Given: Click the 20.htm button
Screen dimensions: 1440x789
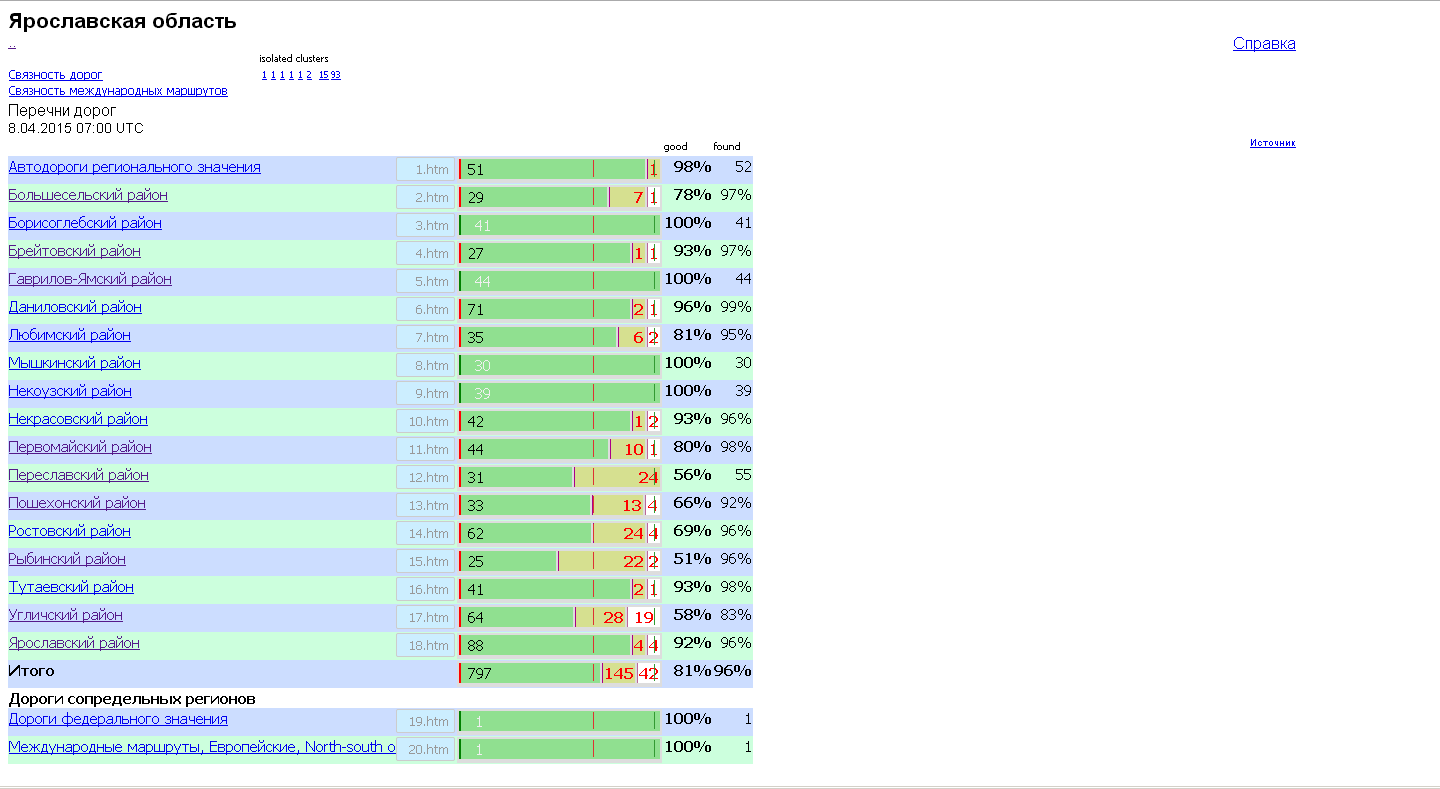Looking at the screenshot, I should tap(426, 750).
